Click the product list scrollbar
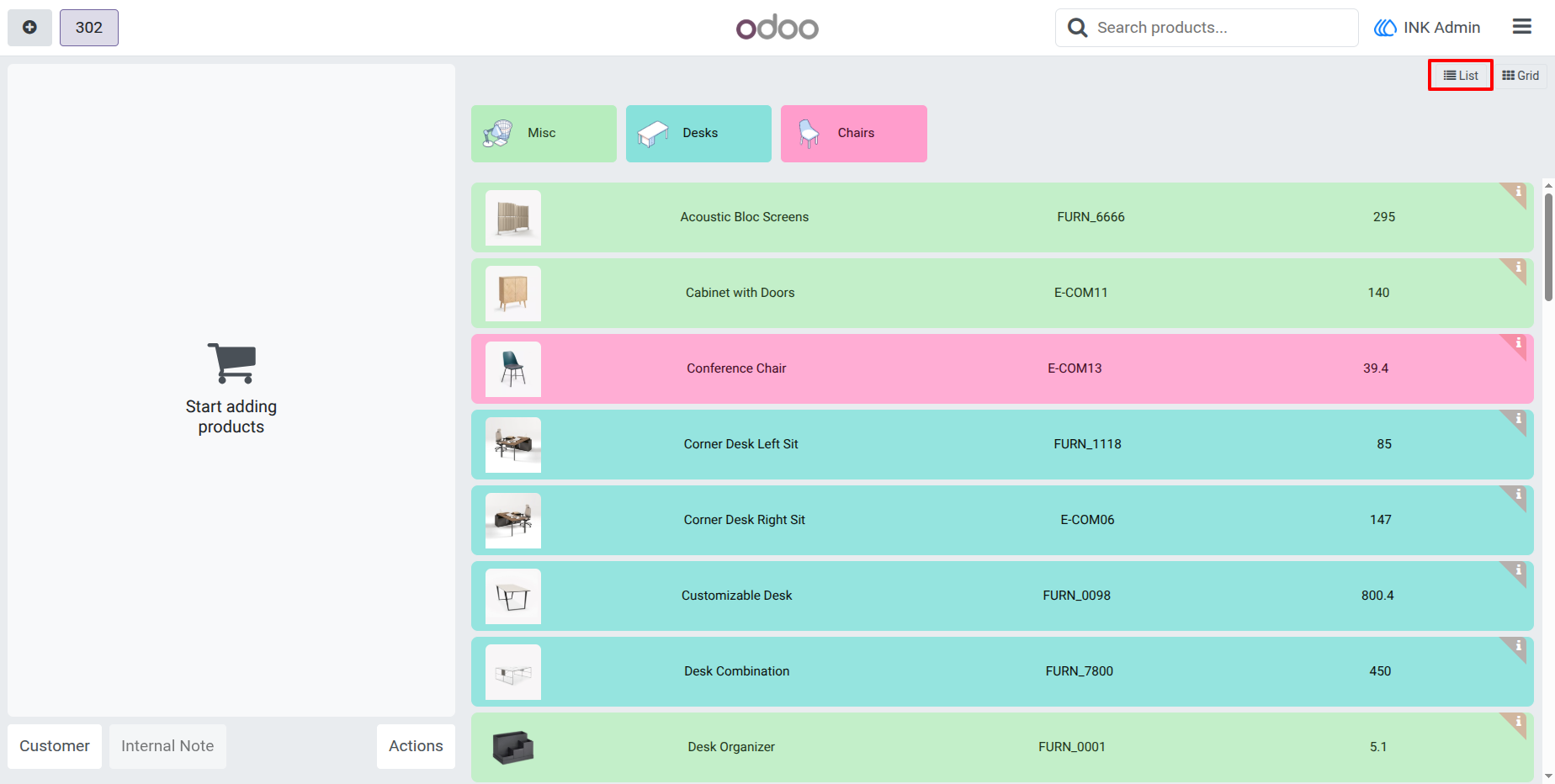The image size is (1555, 784). pos(1548,247)
